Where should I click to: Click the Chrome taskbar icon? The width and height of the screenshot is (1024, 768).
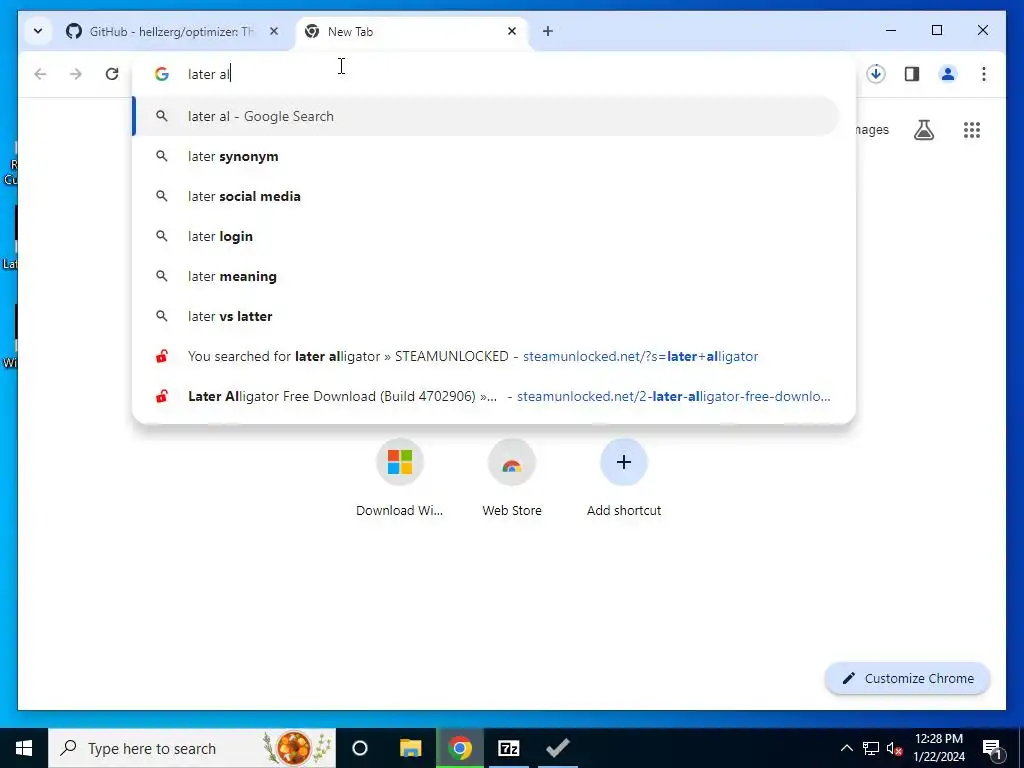click(x=460, y=748)
